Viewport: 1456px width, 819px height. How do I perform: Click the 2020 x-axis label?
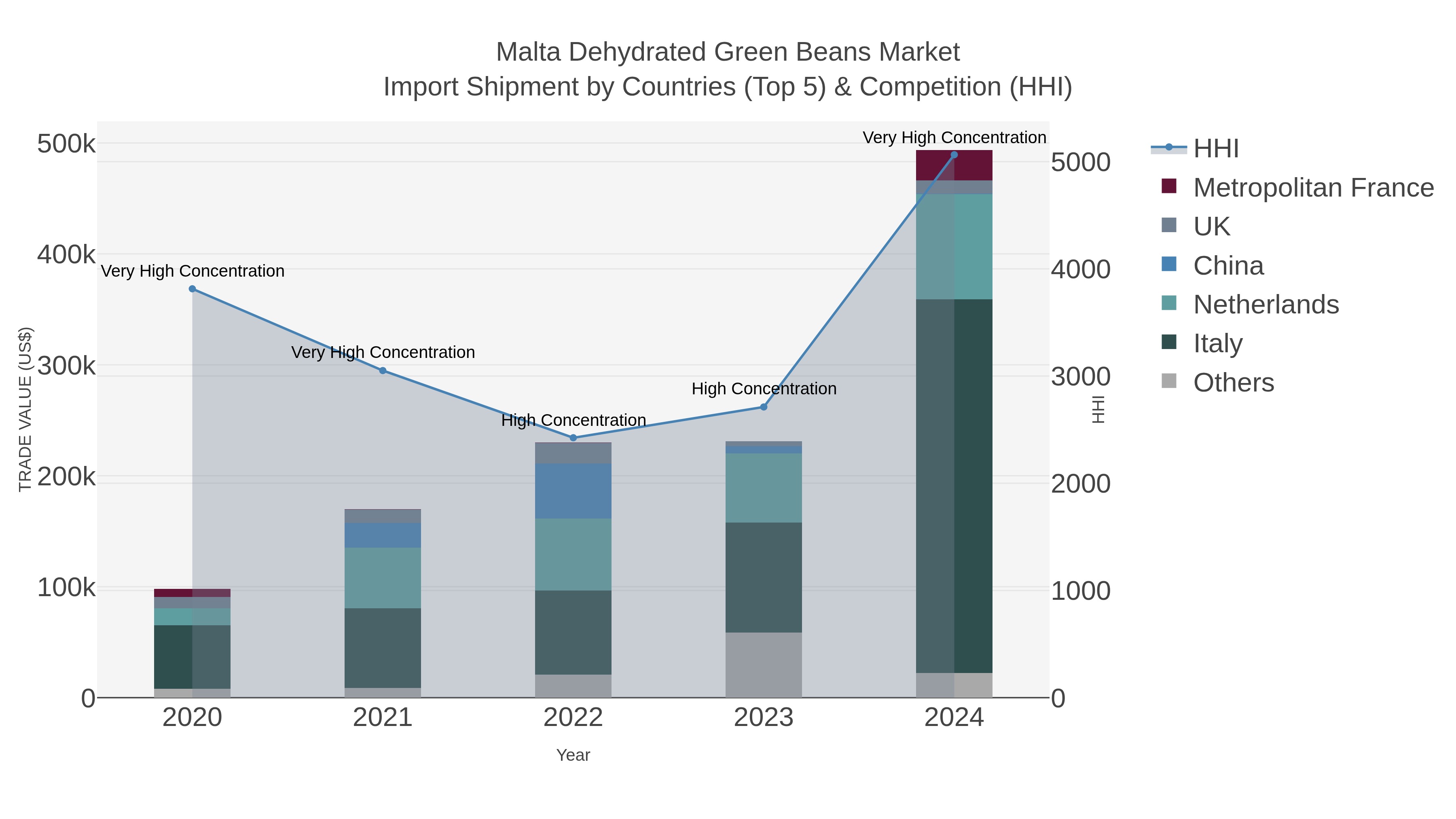click(x=192, y=718)
